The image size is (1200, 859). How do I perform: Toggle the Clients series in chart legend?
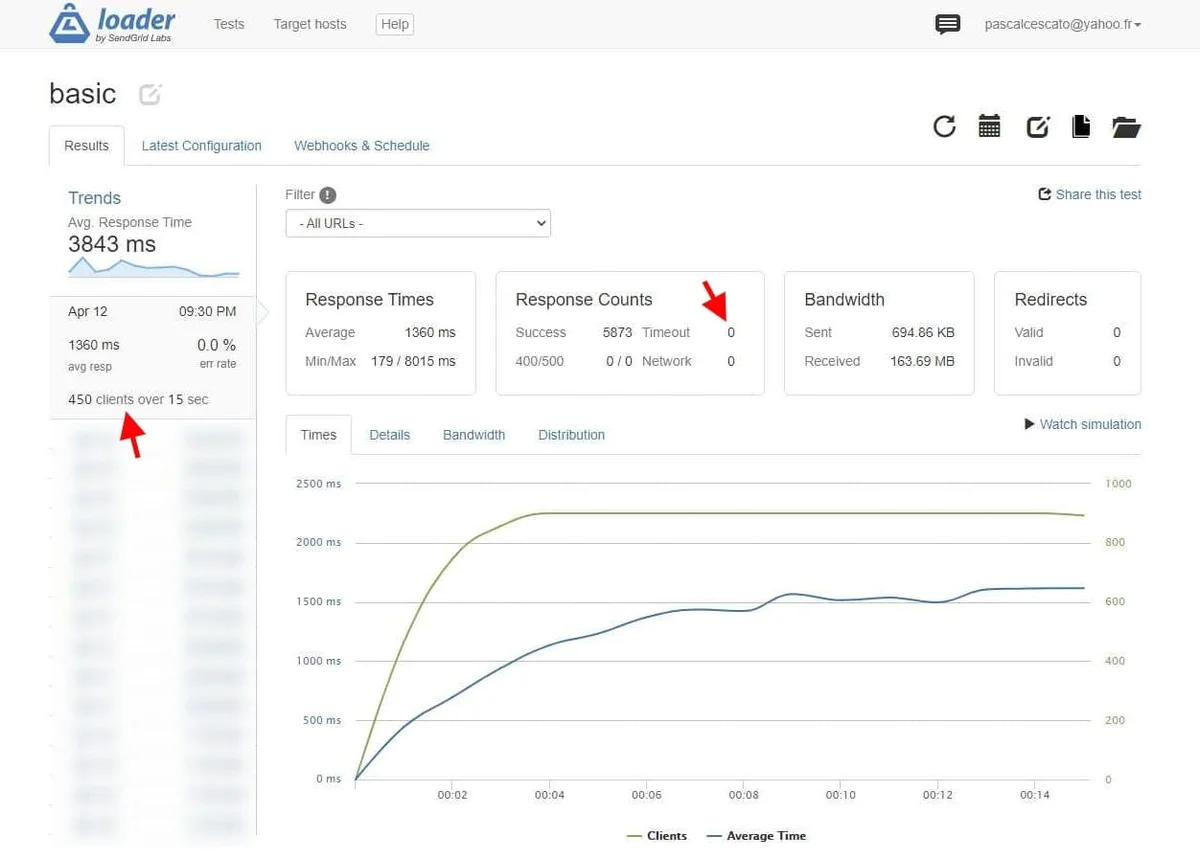pos(657,836)
